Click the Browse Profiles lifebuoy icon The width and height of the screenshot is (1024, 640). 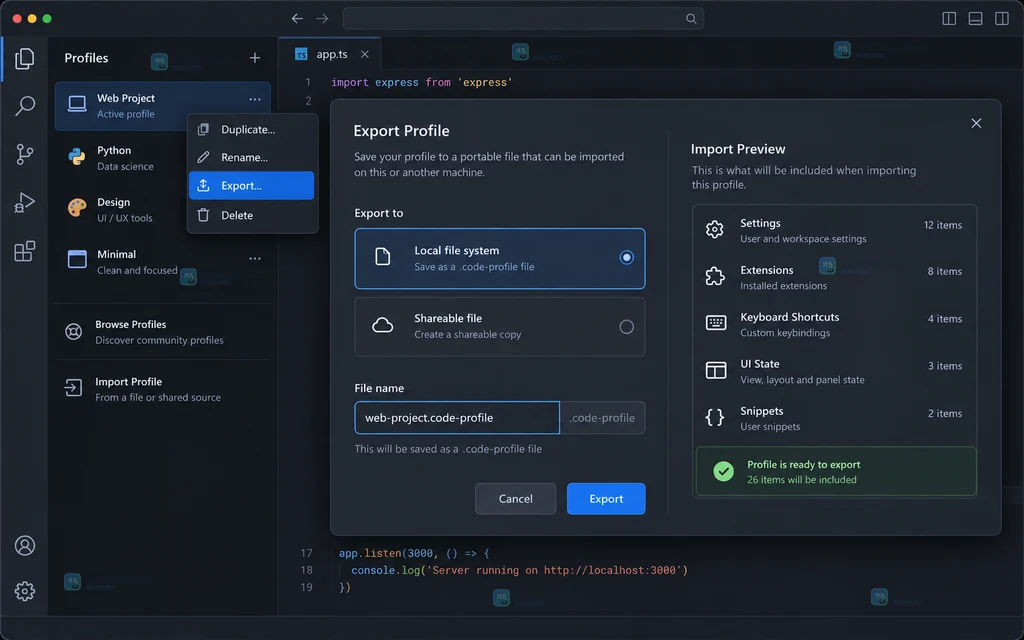(x=74, y=332)
